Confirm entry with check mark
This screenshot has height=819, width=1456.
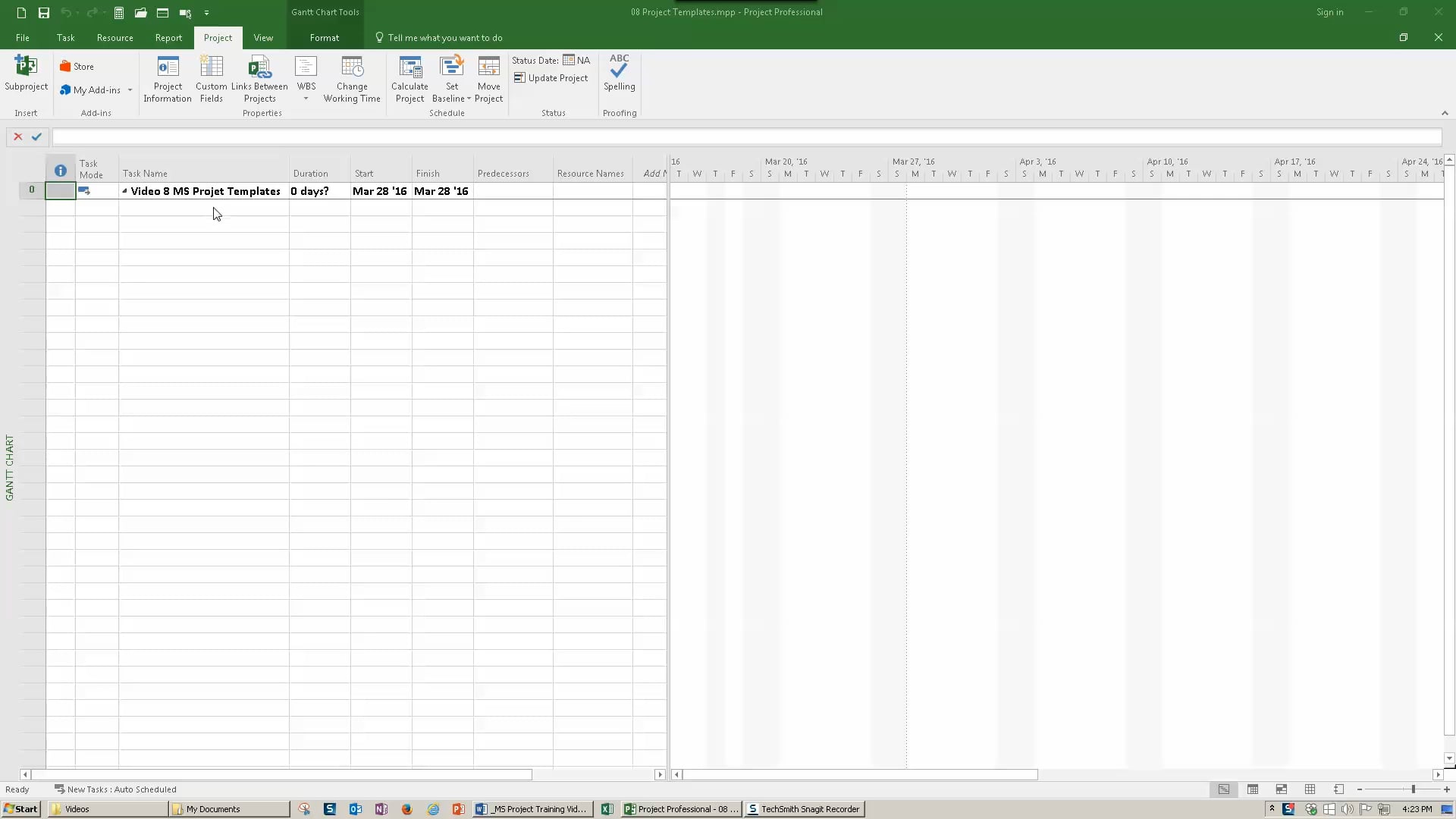36,136
